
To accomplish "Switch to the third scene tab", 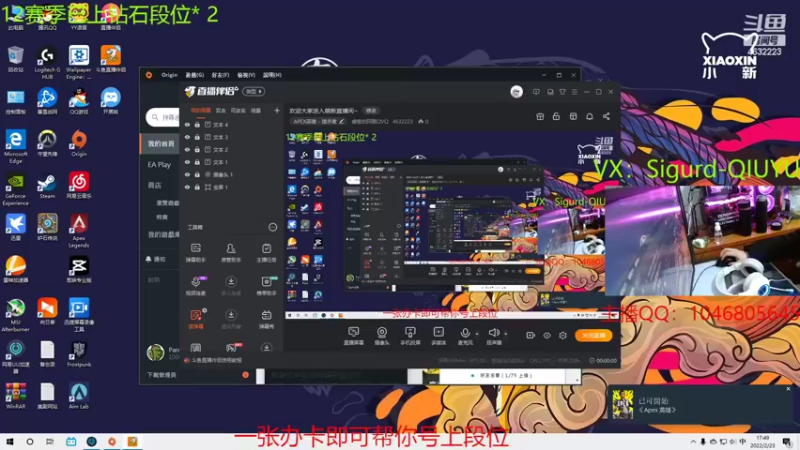I will coord(238,110).
